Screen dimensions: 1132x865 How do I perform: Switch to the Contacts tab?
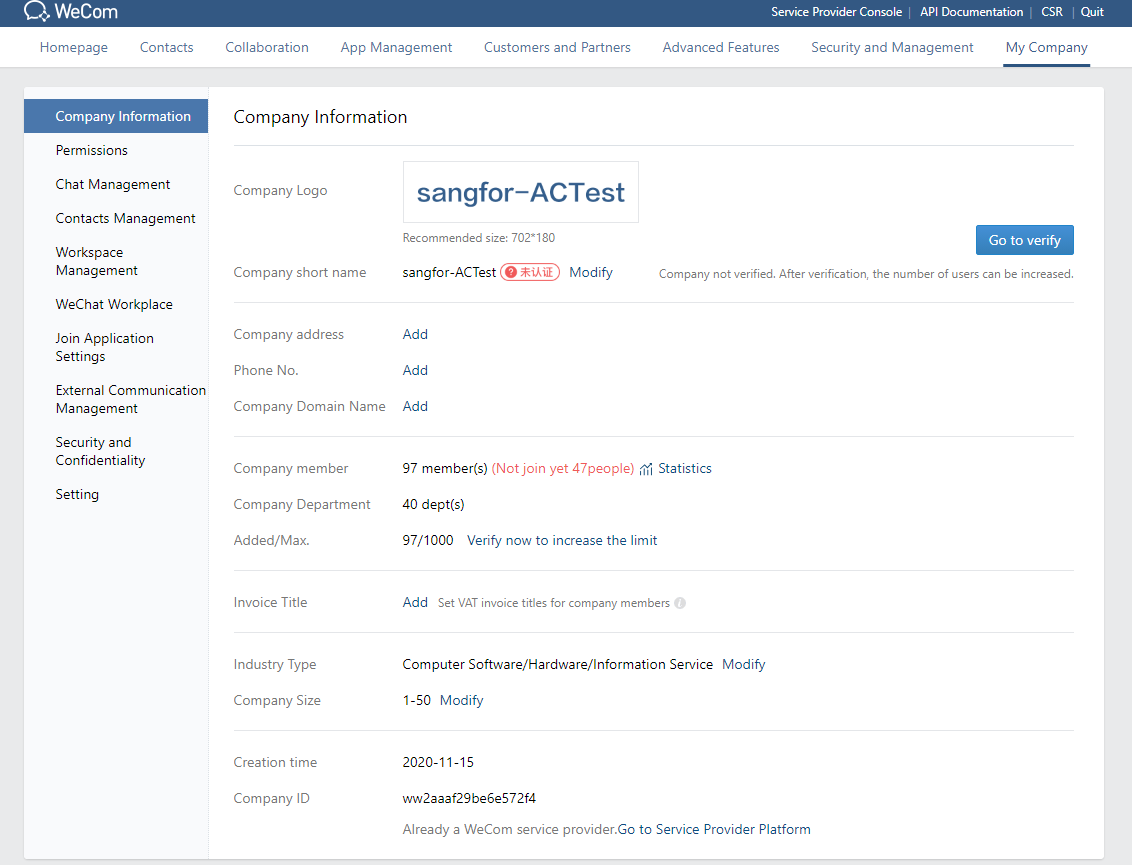click(166, 47)
